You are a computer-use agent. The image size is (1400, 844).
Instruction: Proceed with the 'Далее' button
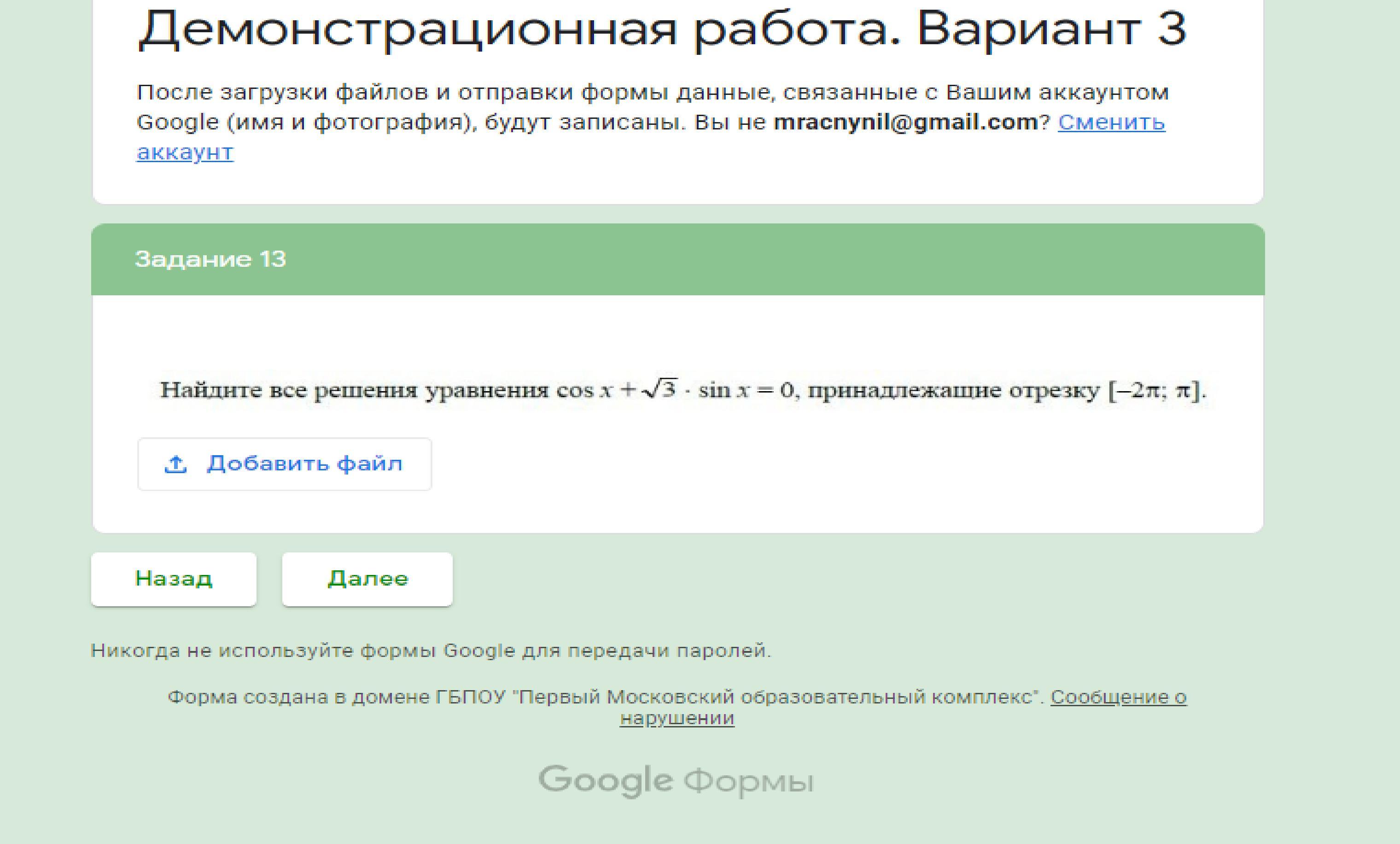click(367, 579)
